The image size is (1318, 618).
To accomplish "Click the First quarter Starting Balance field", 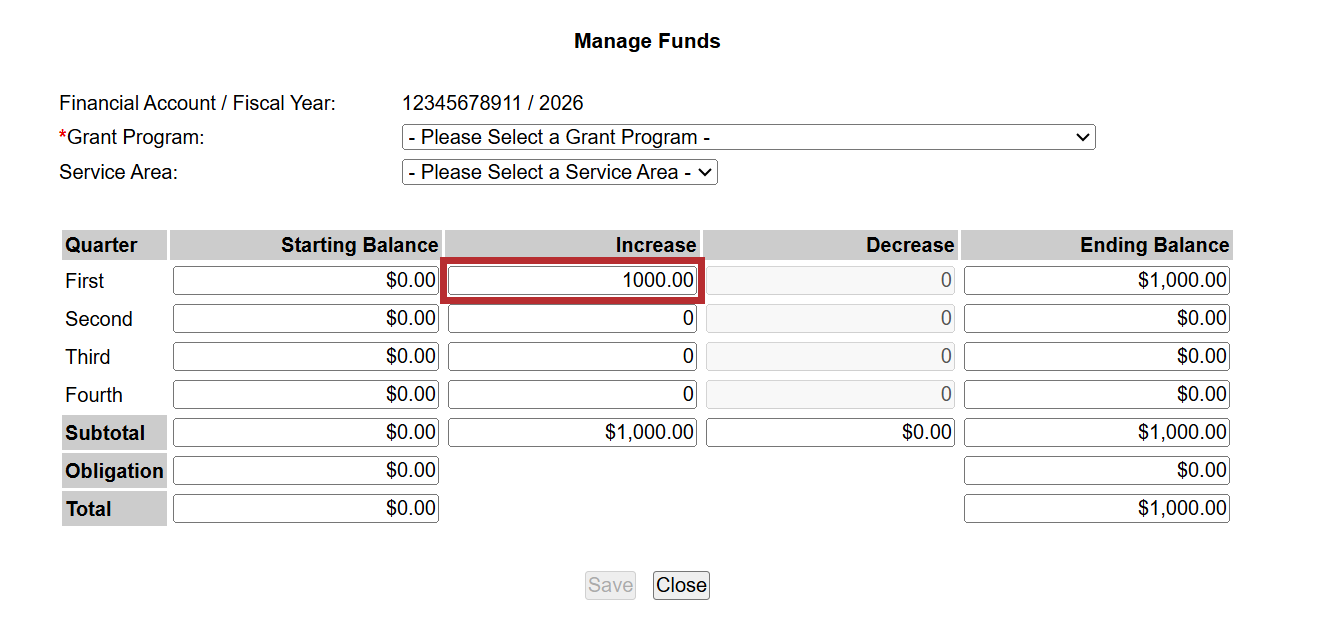I will point(306,281).
